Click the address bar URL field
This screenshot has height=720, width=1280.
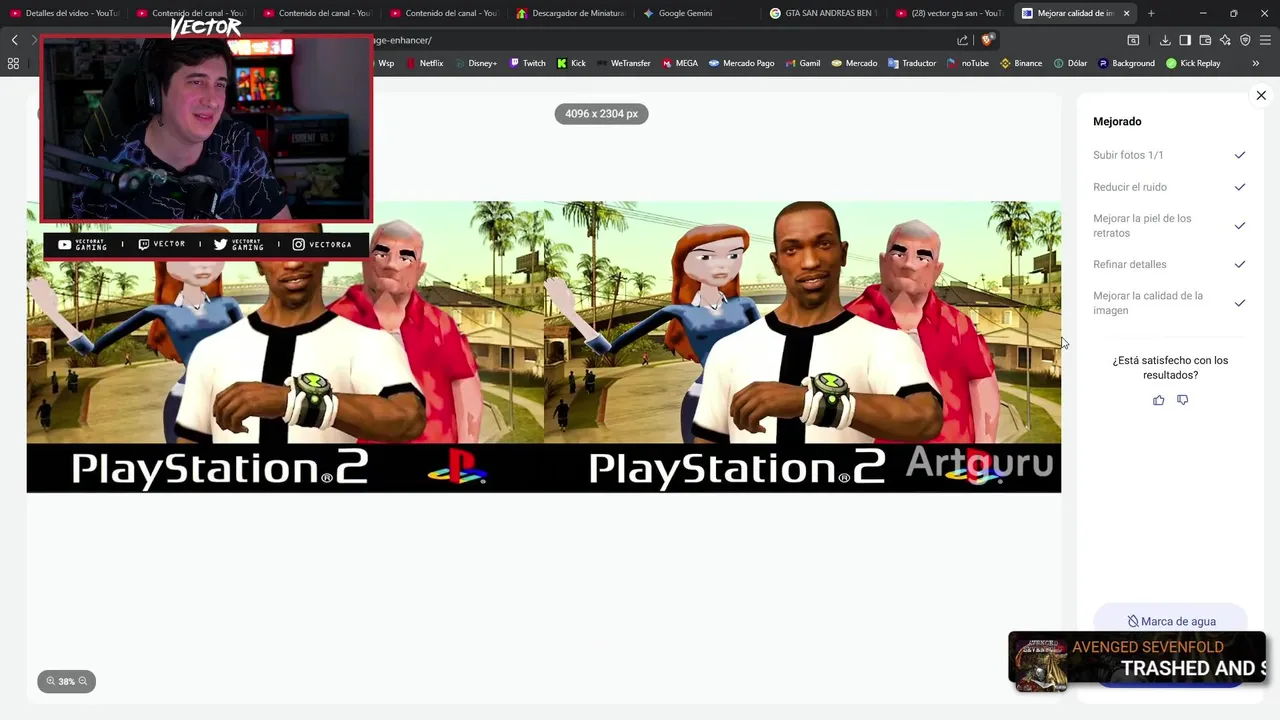[660, 40]
